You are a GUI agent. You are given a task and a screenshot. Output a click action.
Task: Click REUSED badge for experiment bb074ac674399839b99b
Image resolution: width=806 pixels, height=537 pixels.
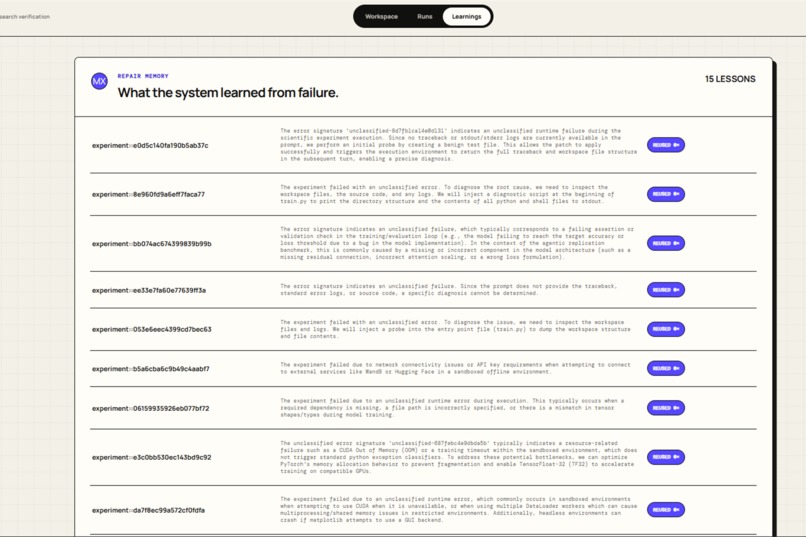tap(666, 243)
